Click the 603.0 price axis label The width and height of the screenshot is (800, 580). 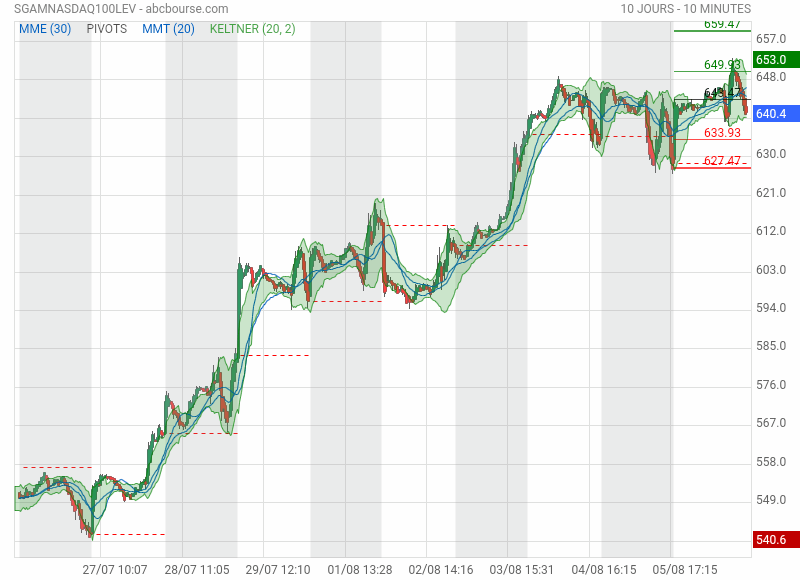tap(771, 270)
